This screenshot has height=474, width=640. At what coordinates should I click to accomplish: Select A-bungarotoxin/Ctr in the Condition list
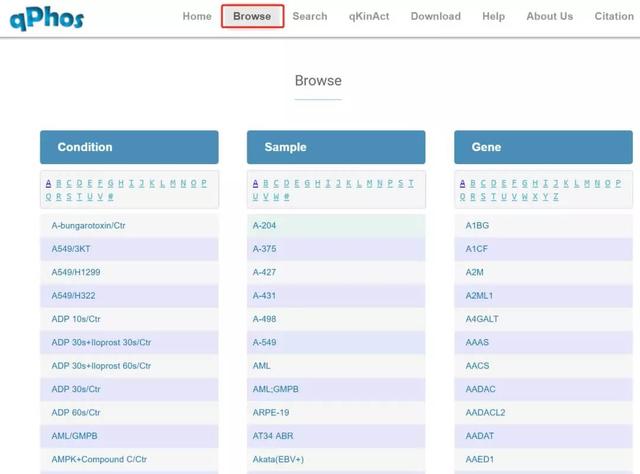88,226
